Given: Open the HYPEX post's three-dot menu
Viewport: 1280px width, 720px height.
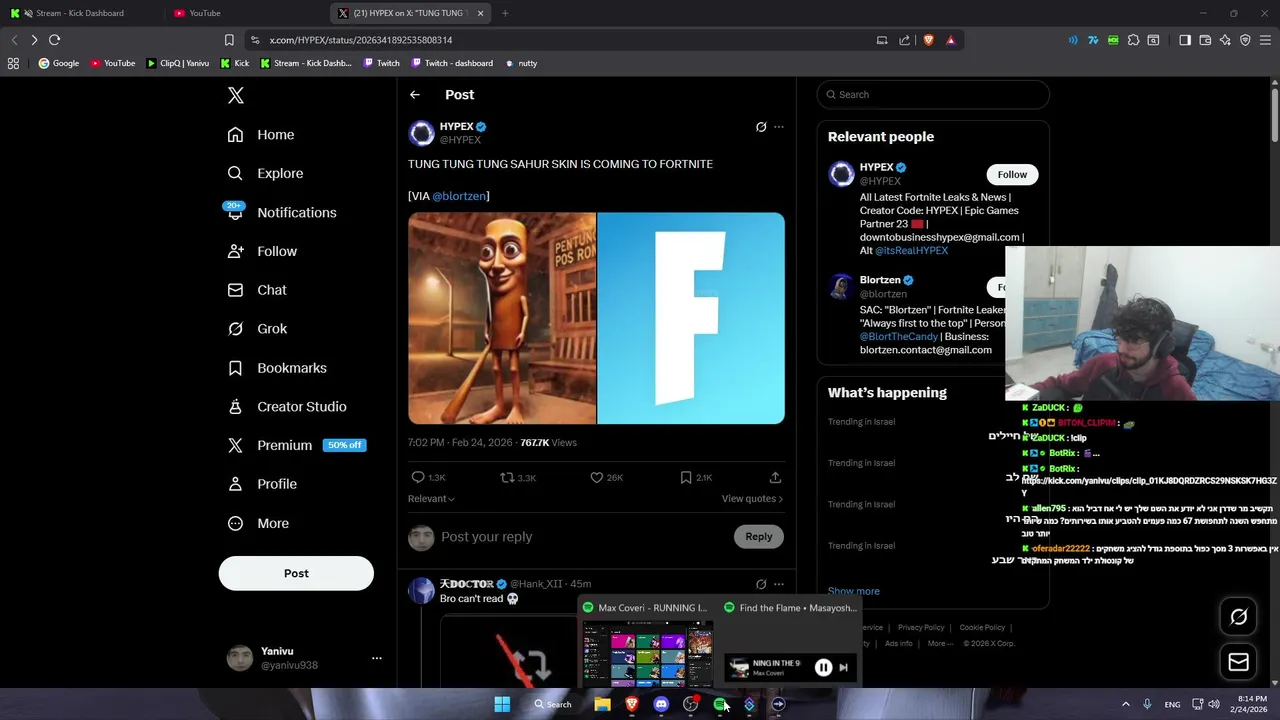Looking at the screenshot, I should click(779, 127).
